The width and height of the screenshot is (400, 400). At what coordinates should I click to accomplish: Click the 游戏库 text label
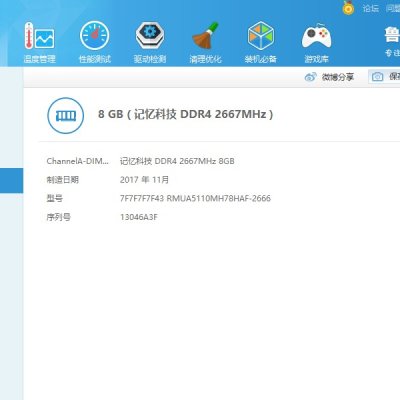point(316,59)
